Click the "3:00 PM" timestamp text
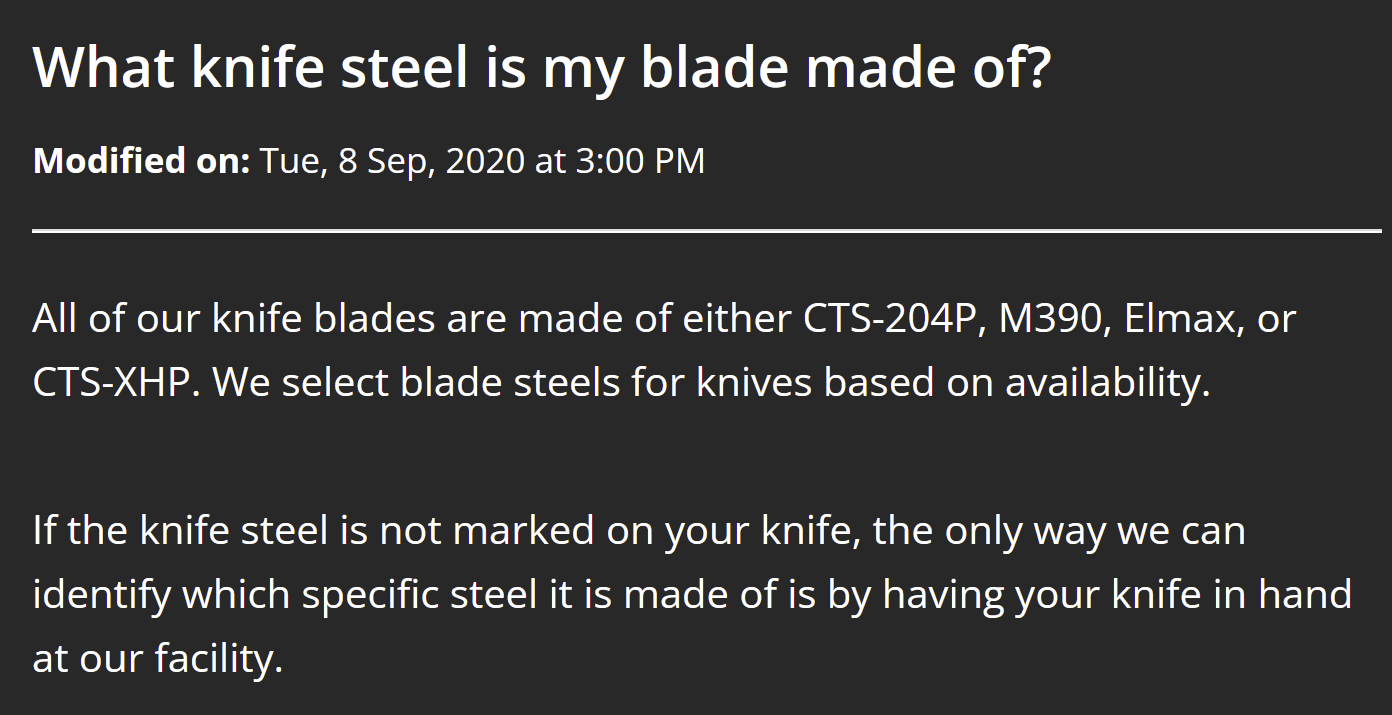This screenshot has width=1392, height=715. tap(640, 161)
